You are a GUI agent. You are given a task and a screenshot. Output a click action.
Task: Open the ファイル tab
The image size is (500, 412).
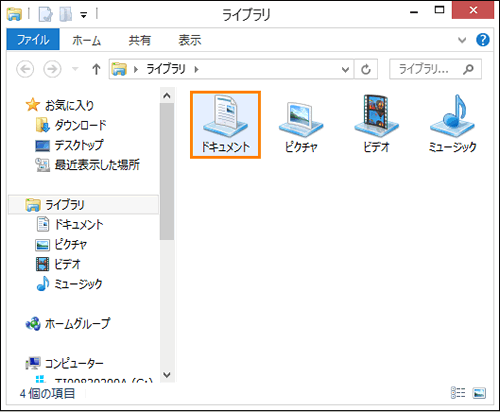point(33,40)
